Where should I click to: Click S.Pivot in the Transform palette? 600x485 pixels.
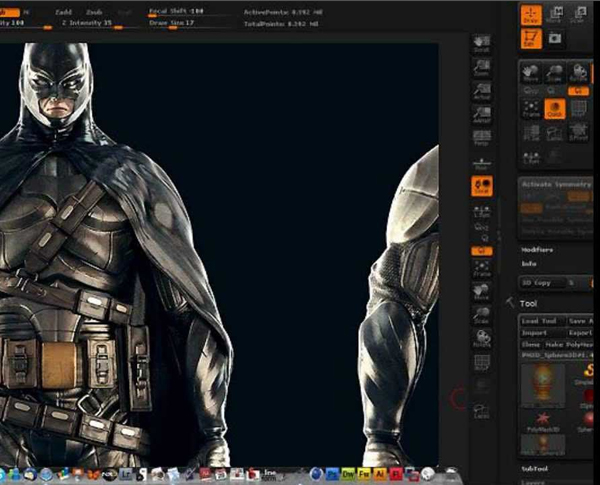pos(578,132)
